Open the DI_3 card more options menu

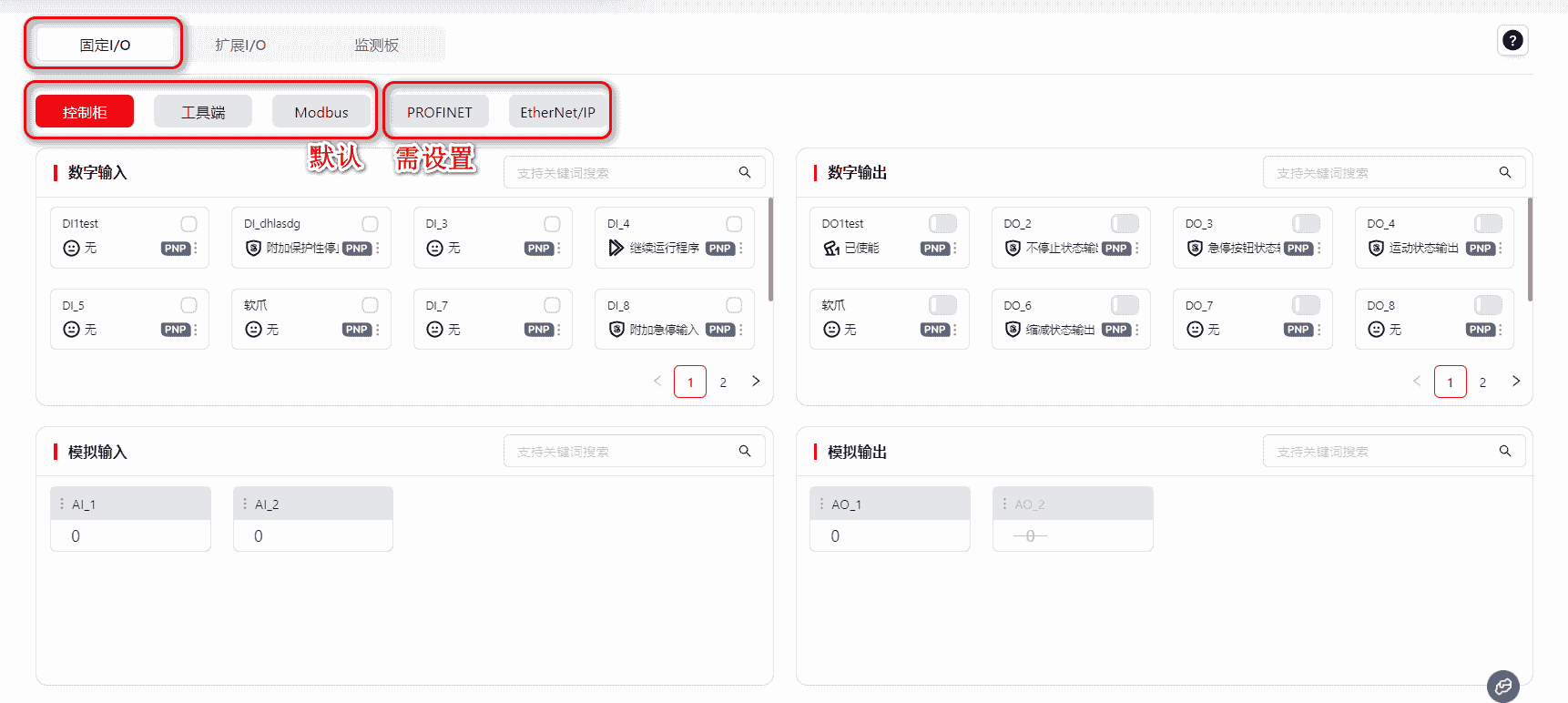pos(559,249)
